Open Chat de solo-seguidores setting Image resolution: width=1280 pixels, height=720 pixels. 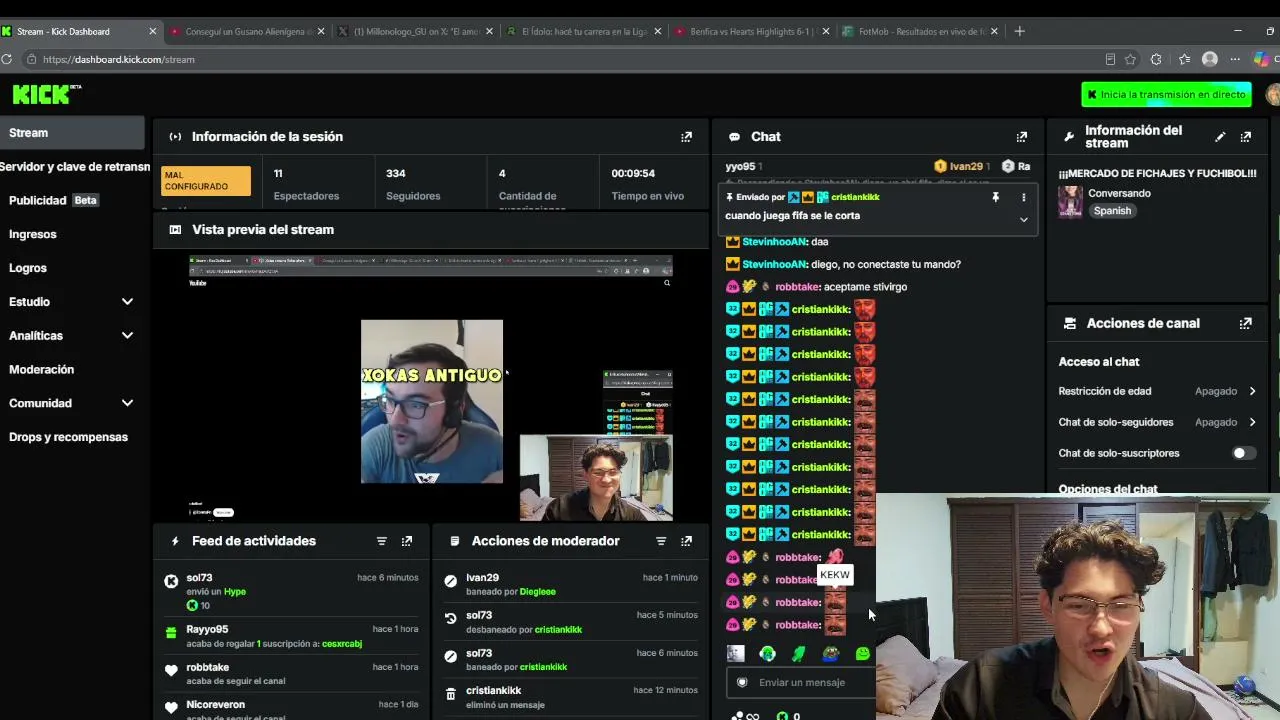point(1158,422)
